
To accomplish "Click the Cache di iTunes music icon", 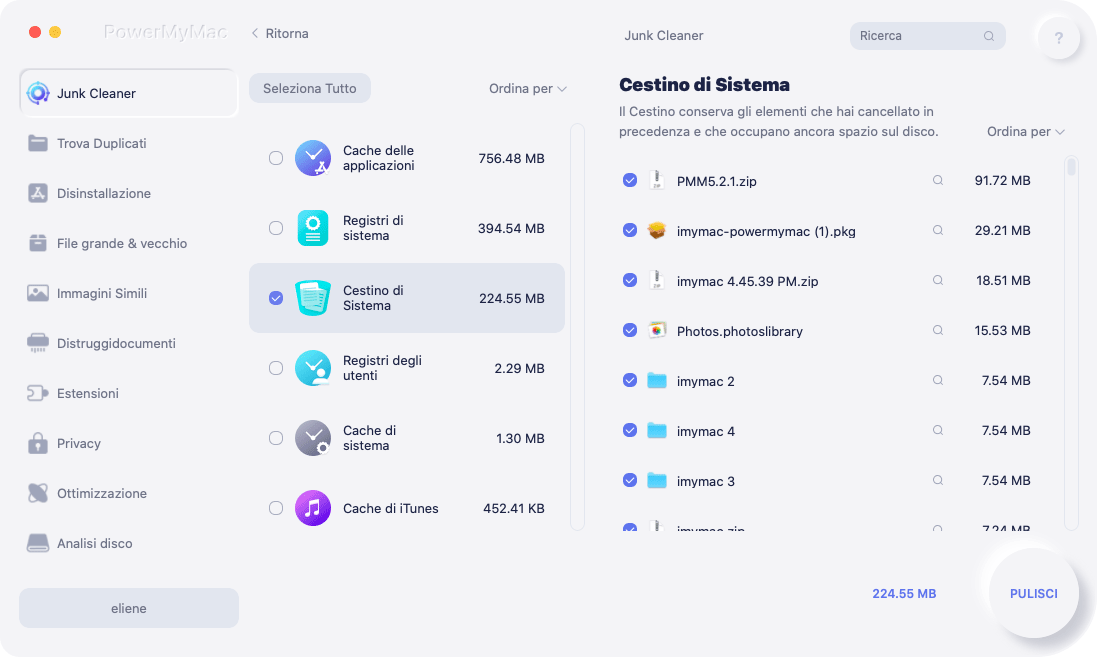I will pos(313,508).
